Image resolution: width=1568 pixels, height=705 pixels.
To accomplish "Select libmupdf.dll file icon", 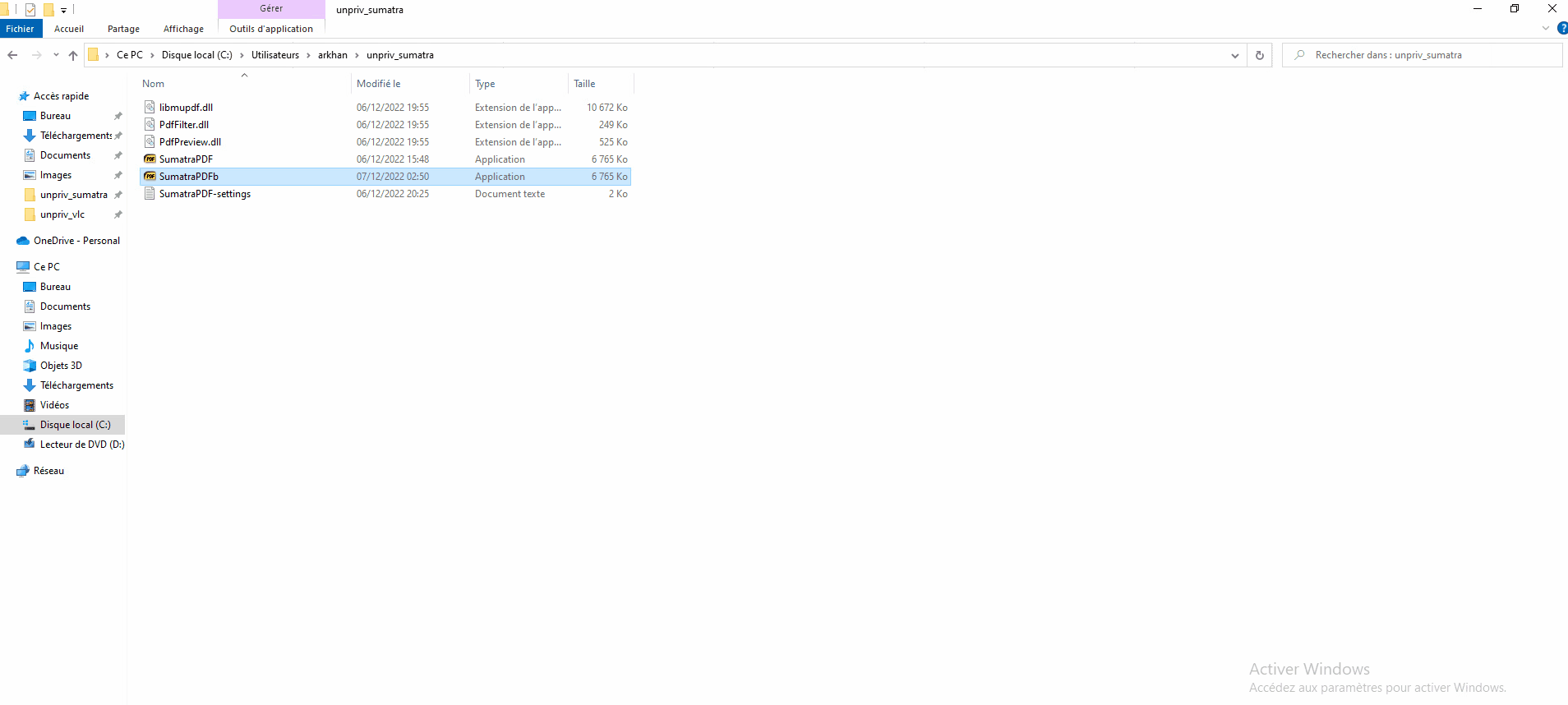I will 150,107.
